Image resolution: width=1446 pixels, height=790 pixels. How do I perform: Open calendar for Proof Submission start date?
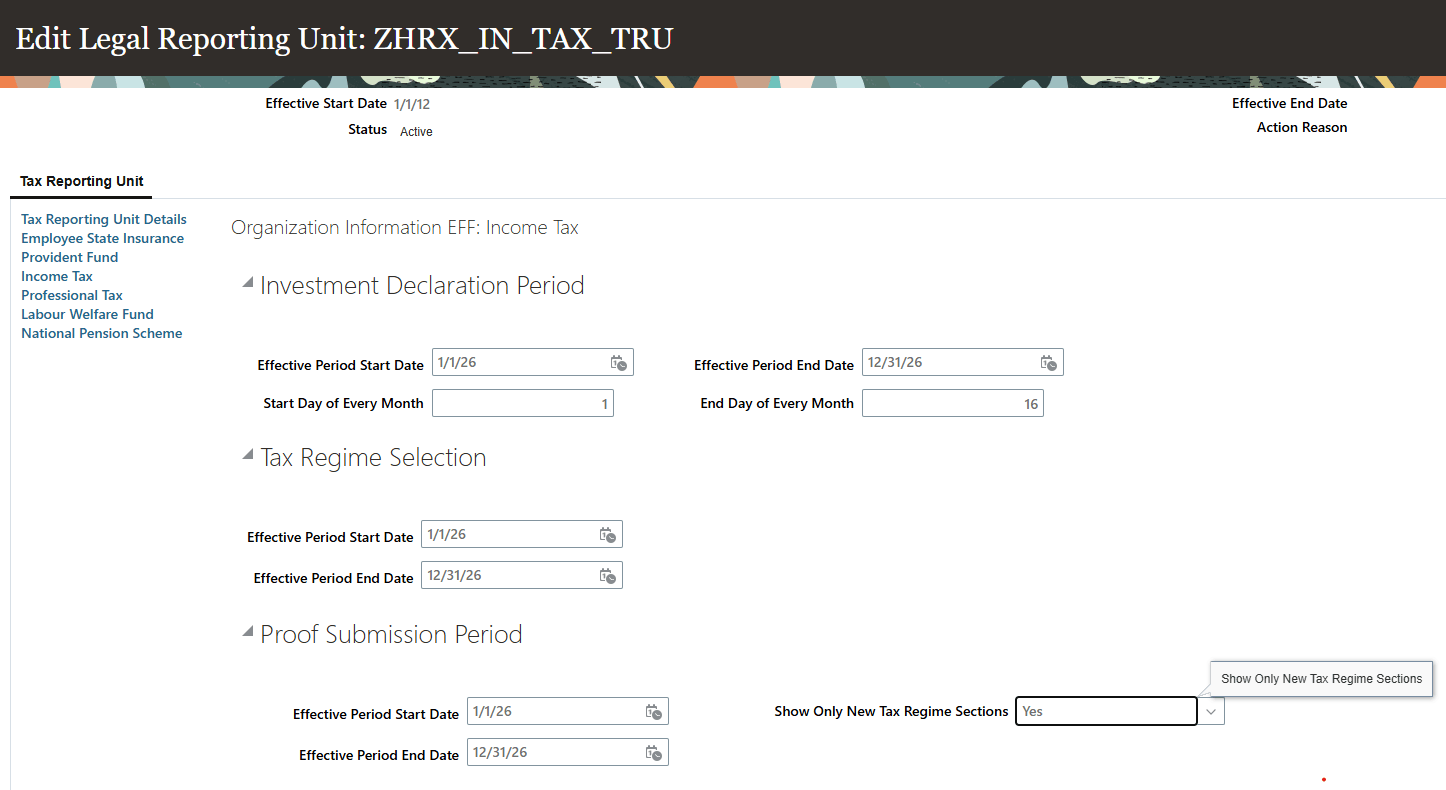coord(654,712)
